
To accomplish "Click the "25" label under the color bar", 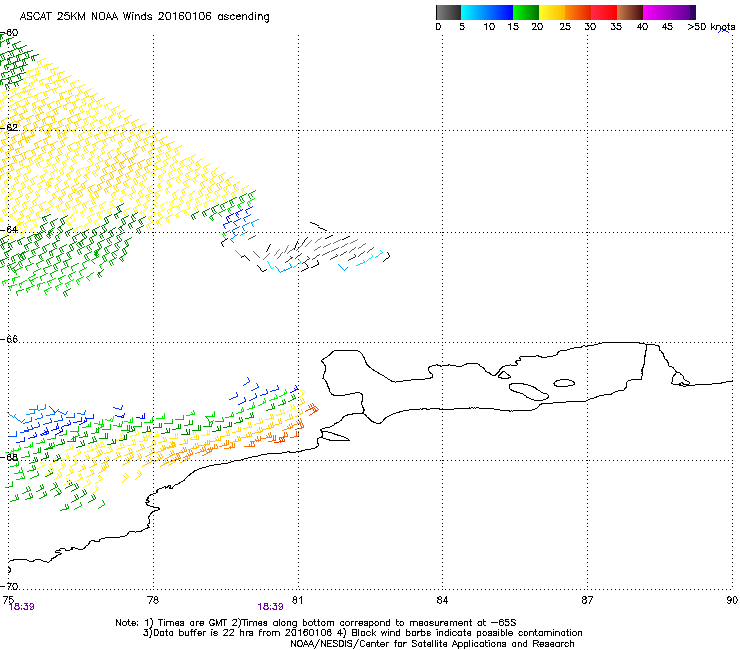I will pos(565,27).
